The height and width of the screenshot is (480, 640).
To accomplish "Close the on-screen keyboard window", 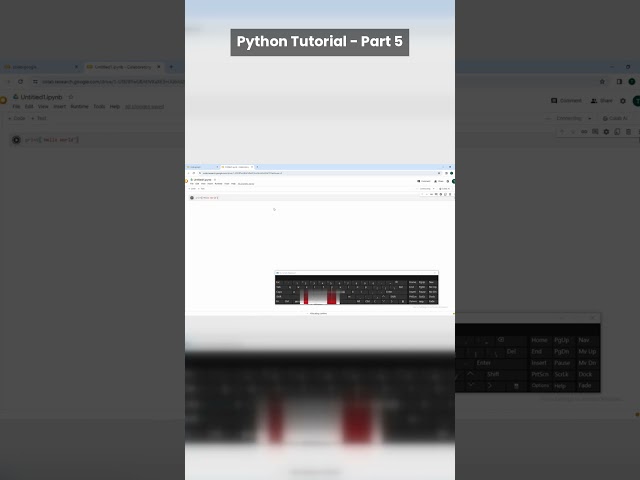I will 593,317.
